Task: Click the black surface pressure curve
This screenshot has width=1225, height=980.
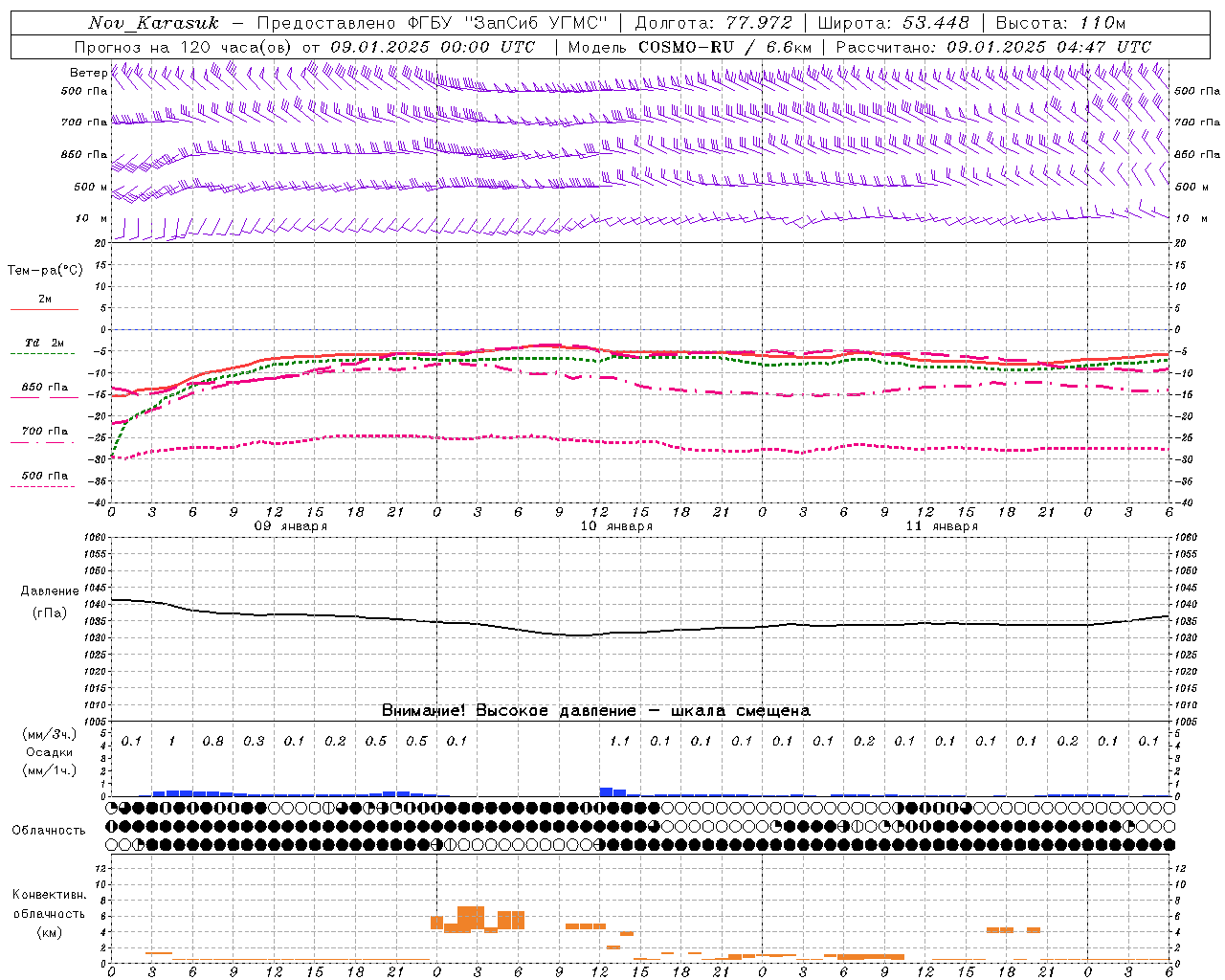Action: 641,632
